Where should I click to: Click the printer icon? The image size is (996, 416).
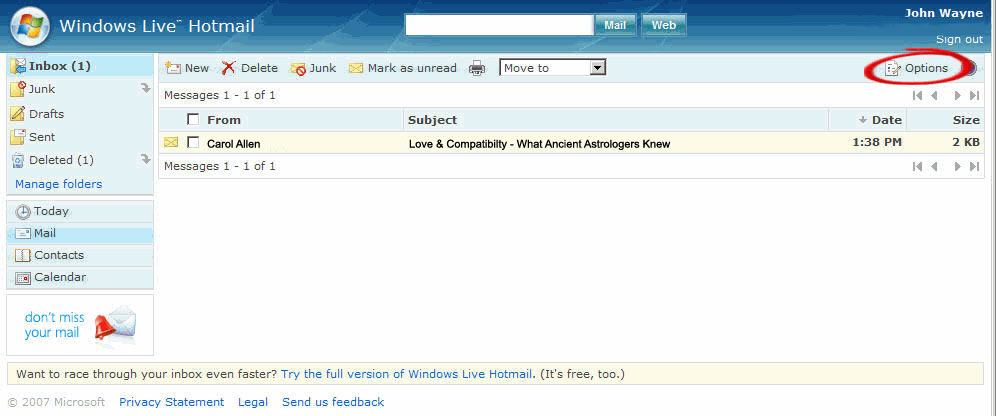tap(477, 68)
